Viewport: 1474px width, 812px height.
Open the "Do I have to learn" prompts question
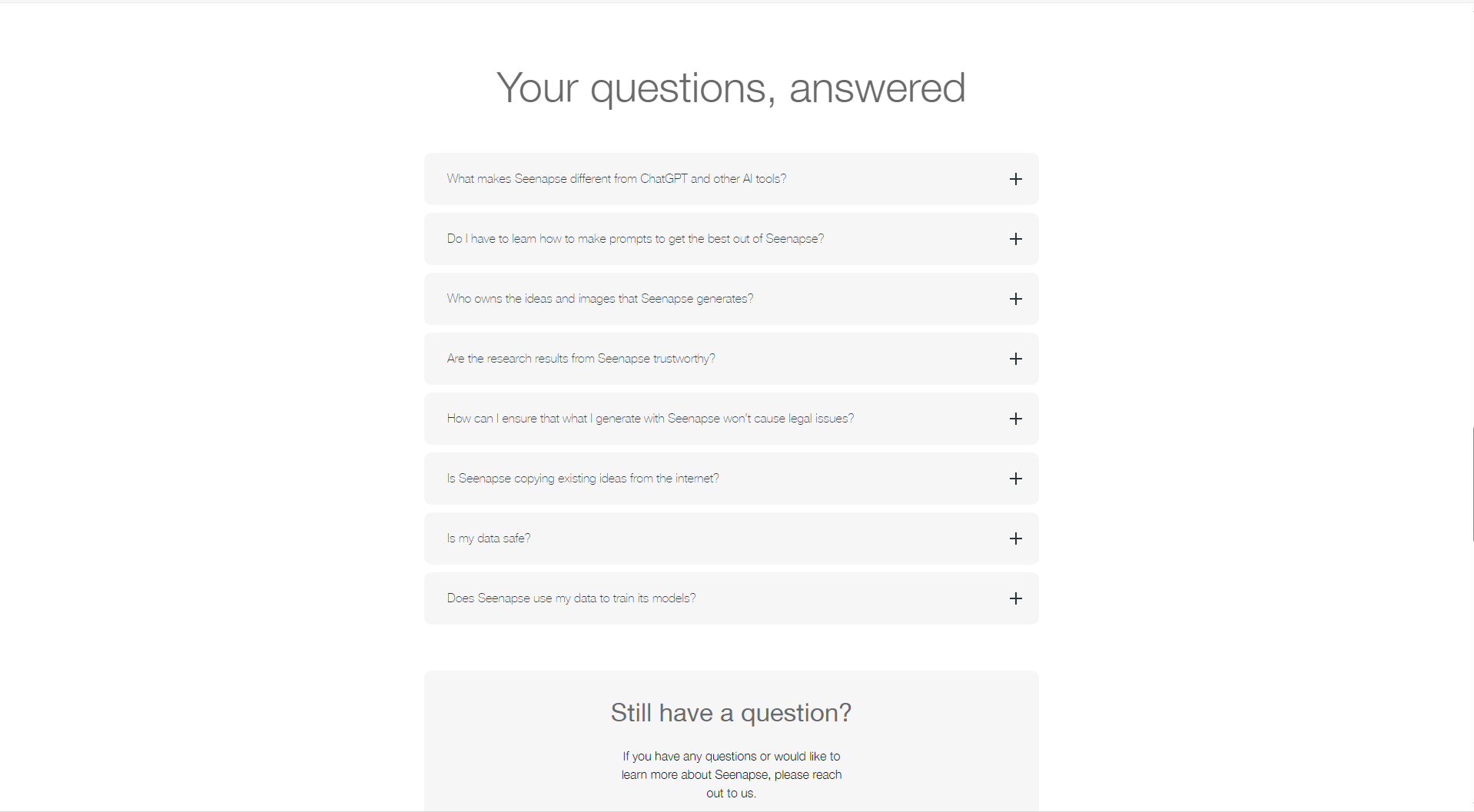[x=635, y=239]
